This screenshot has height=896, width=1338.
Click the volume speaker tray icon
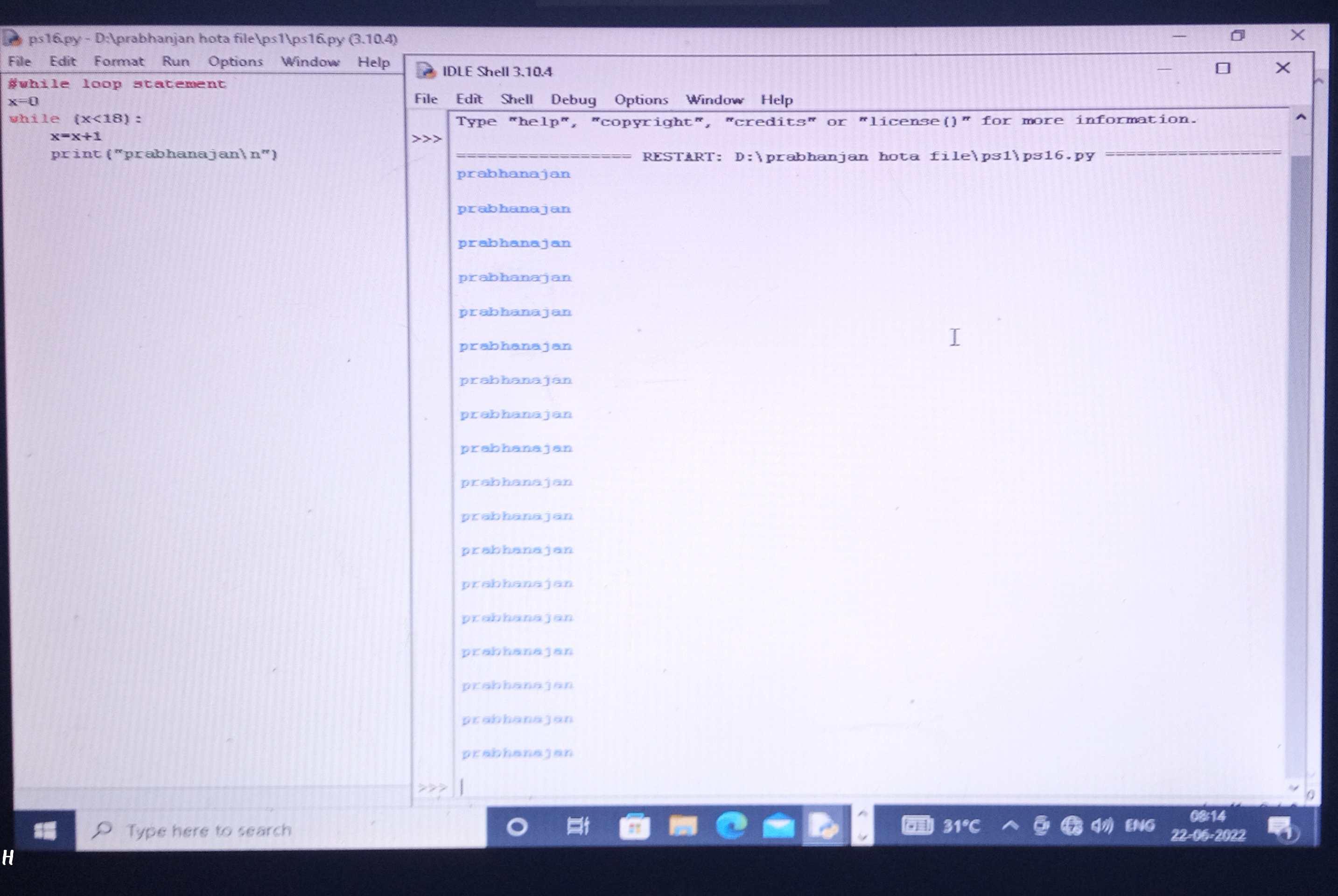coord(1101,826)
